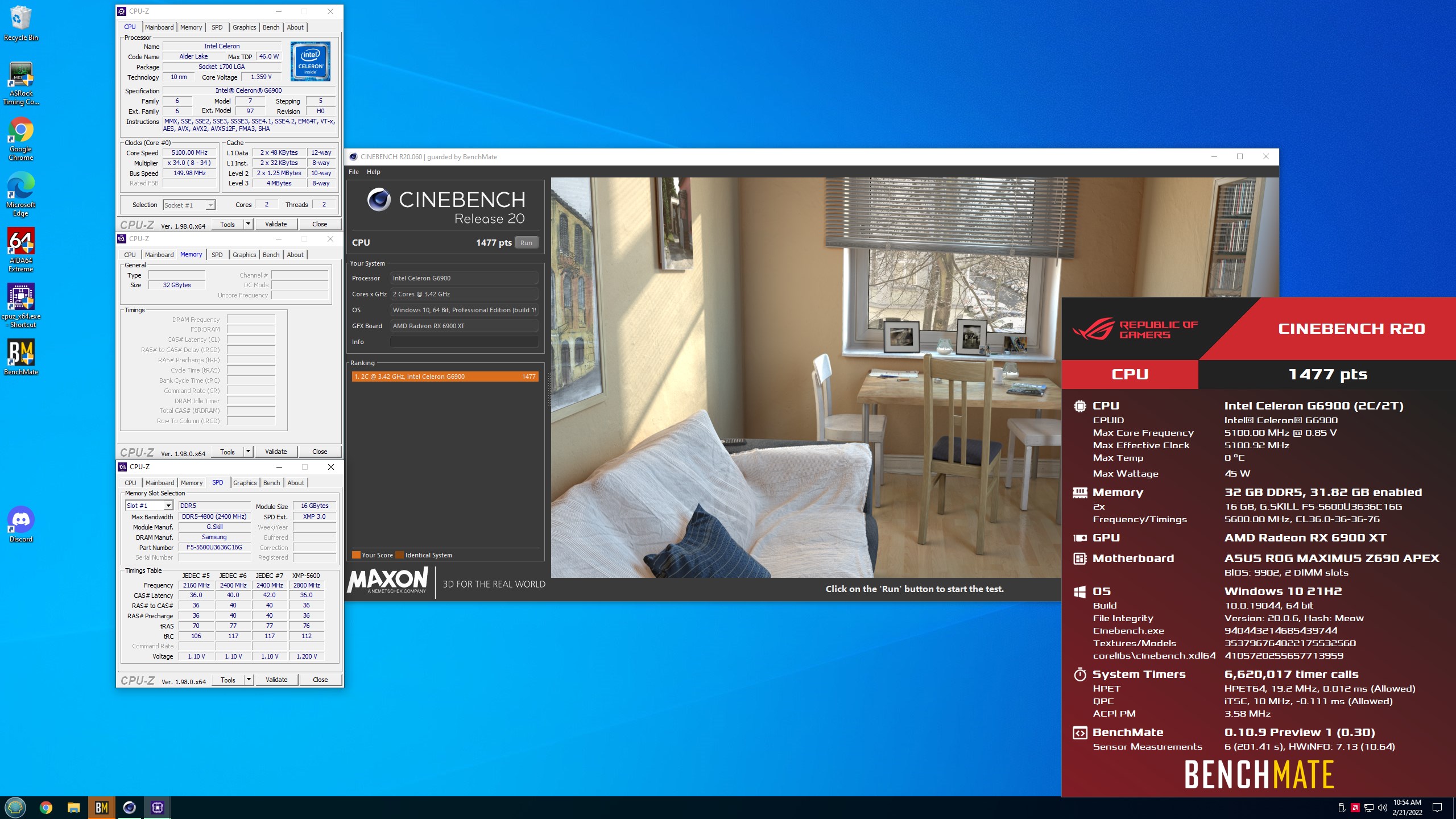This screenshot has width=1456, height=819.
Task: Click the USB safely-remove tray icon
Action: click(1341, 808)
